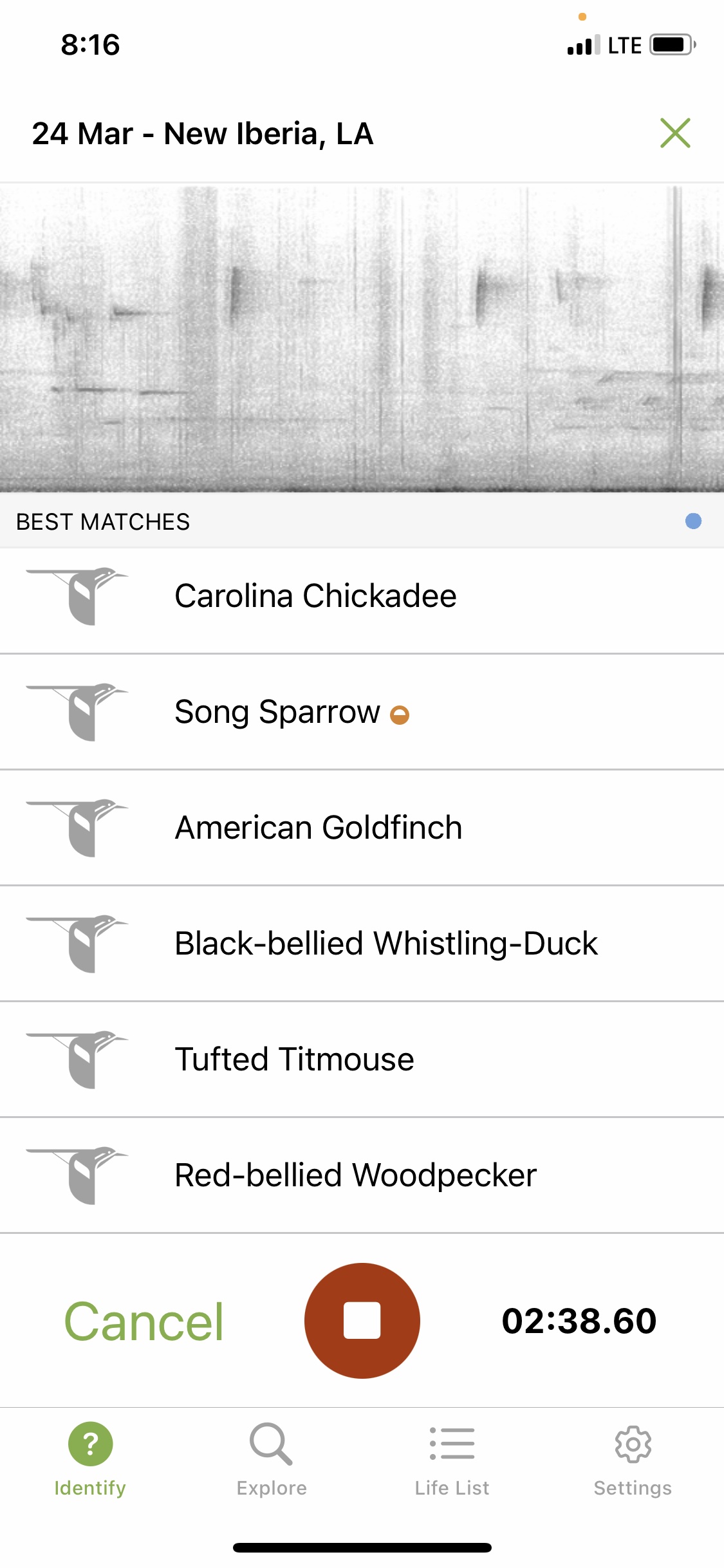Stop the recording with the red button
724x1568 pixels.
[362, 1320]
